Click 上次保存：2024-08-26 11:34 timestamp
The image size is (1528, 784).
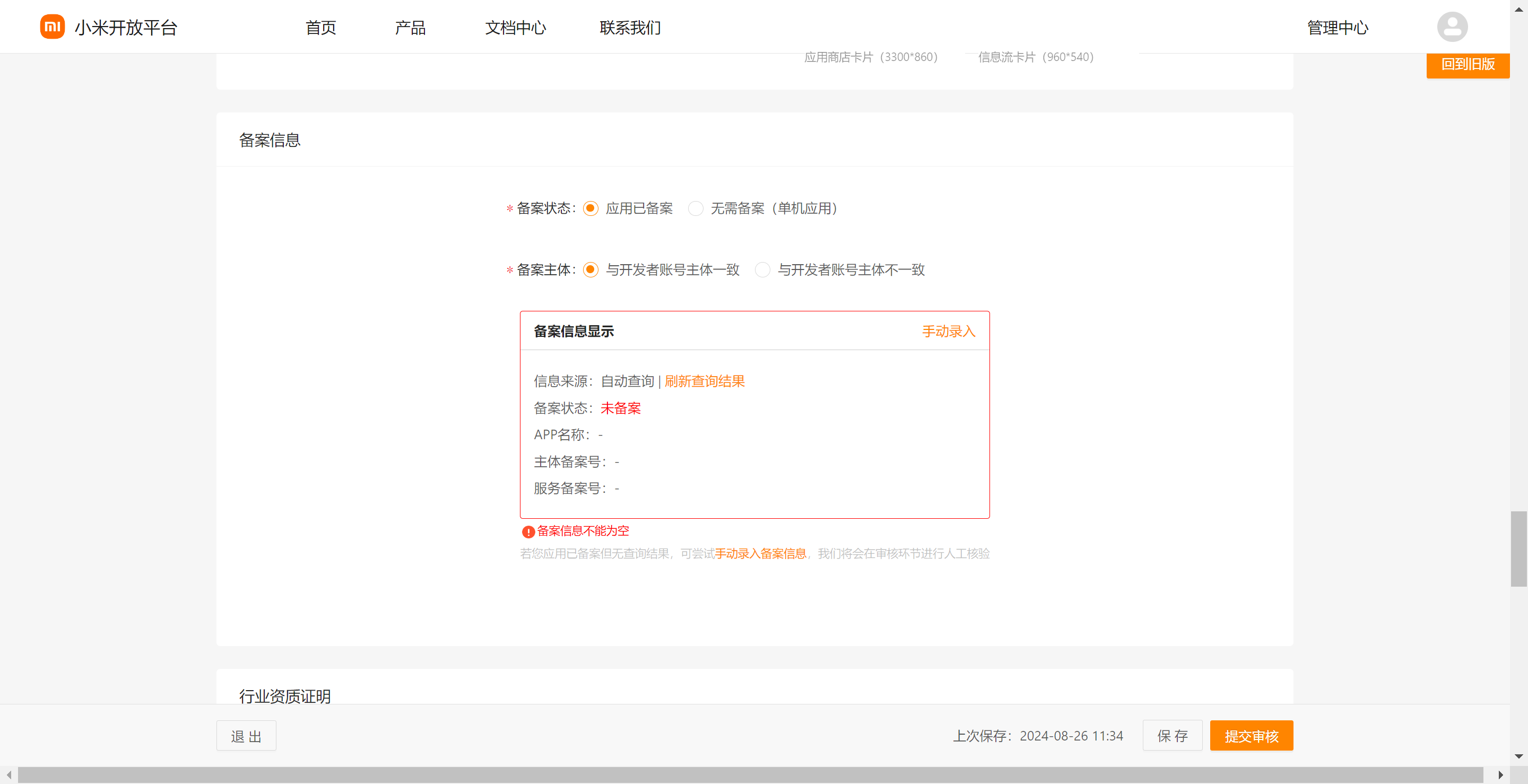pos(1037,735)
